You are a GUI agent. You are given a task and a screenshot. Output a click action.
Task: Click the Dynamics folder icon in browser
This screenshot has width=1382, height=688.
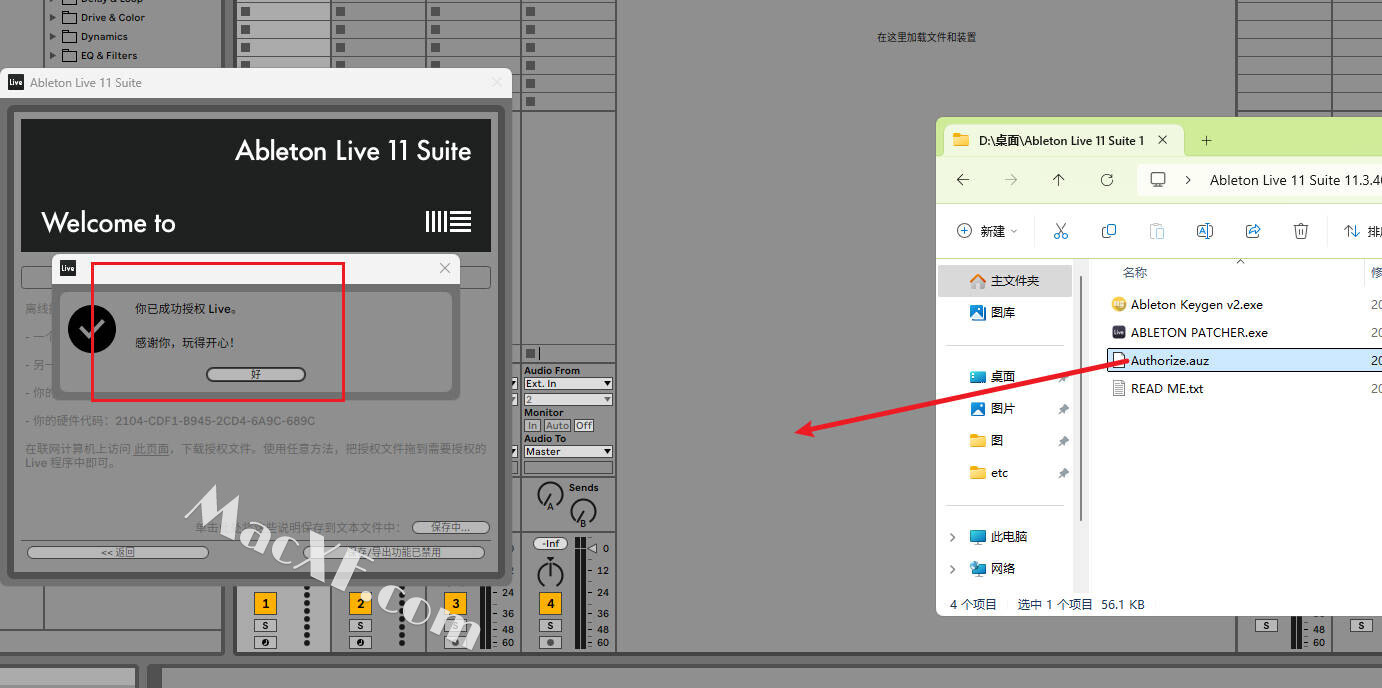tap(69, 36)
